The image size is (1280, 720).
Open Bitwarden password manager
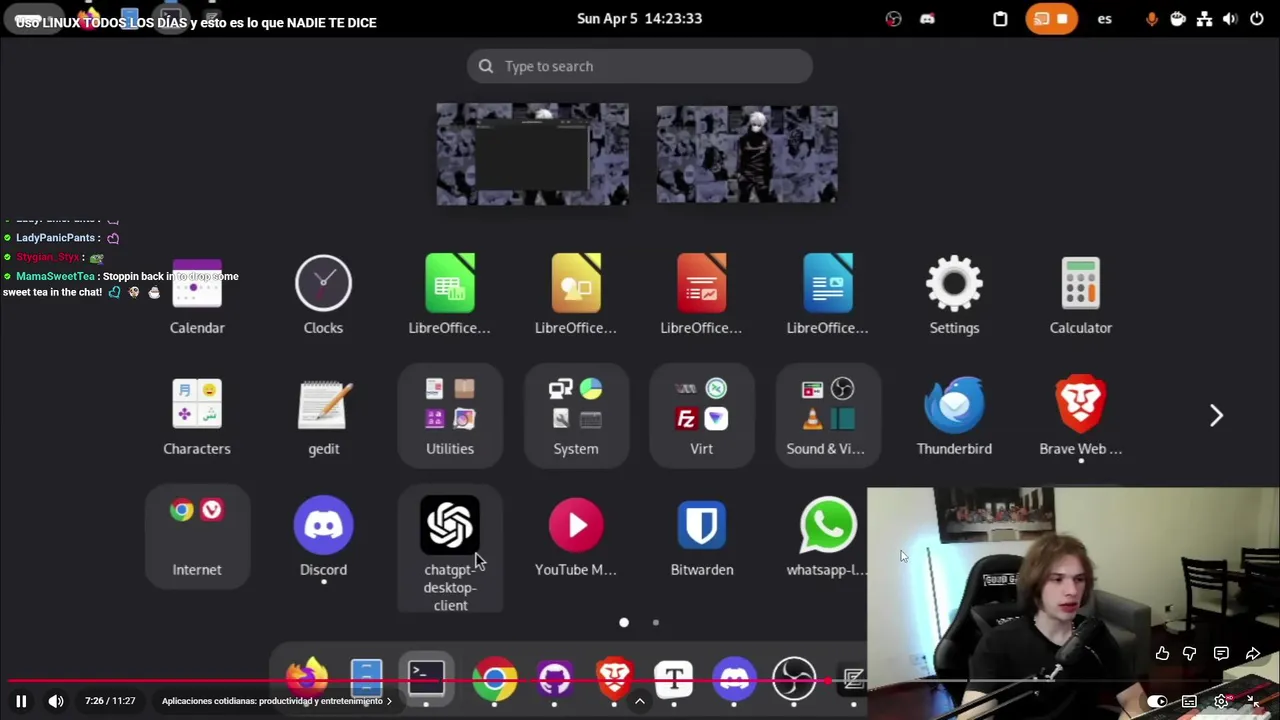point(701,537)
